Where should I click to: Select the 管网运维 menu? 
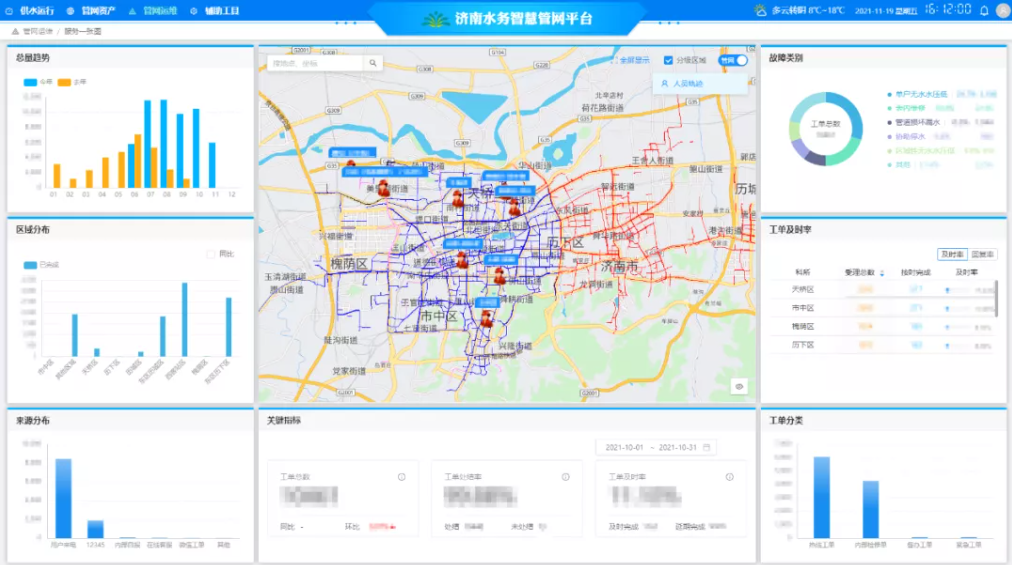tap(159, 11)
